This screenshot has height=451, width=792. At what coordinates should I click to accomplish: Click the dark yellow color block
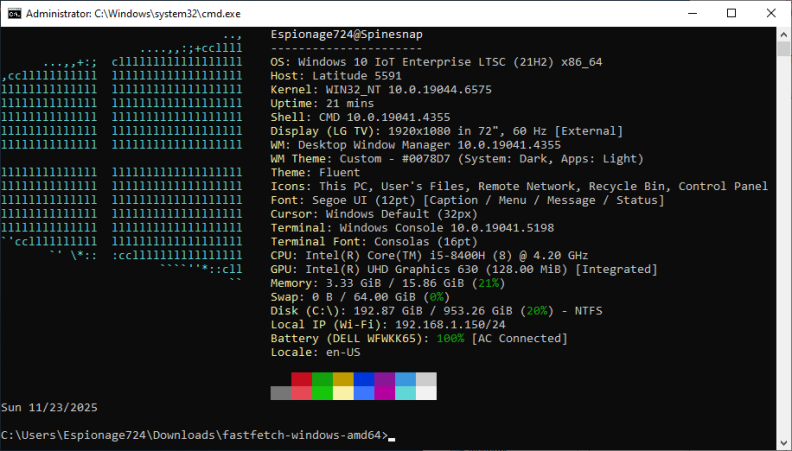343,379
